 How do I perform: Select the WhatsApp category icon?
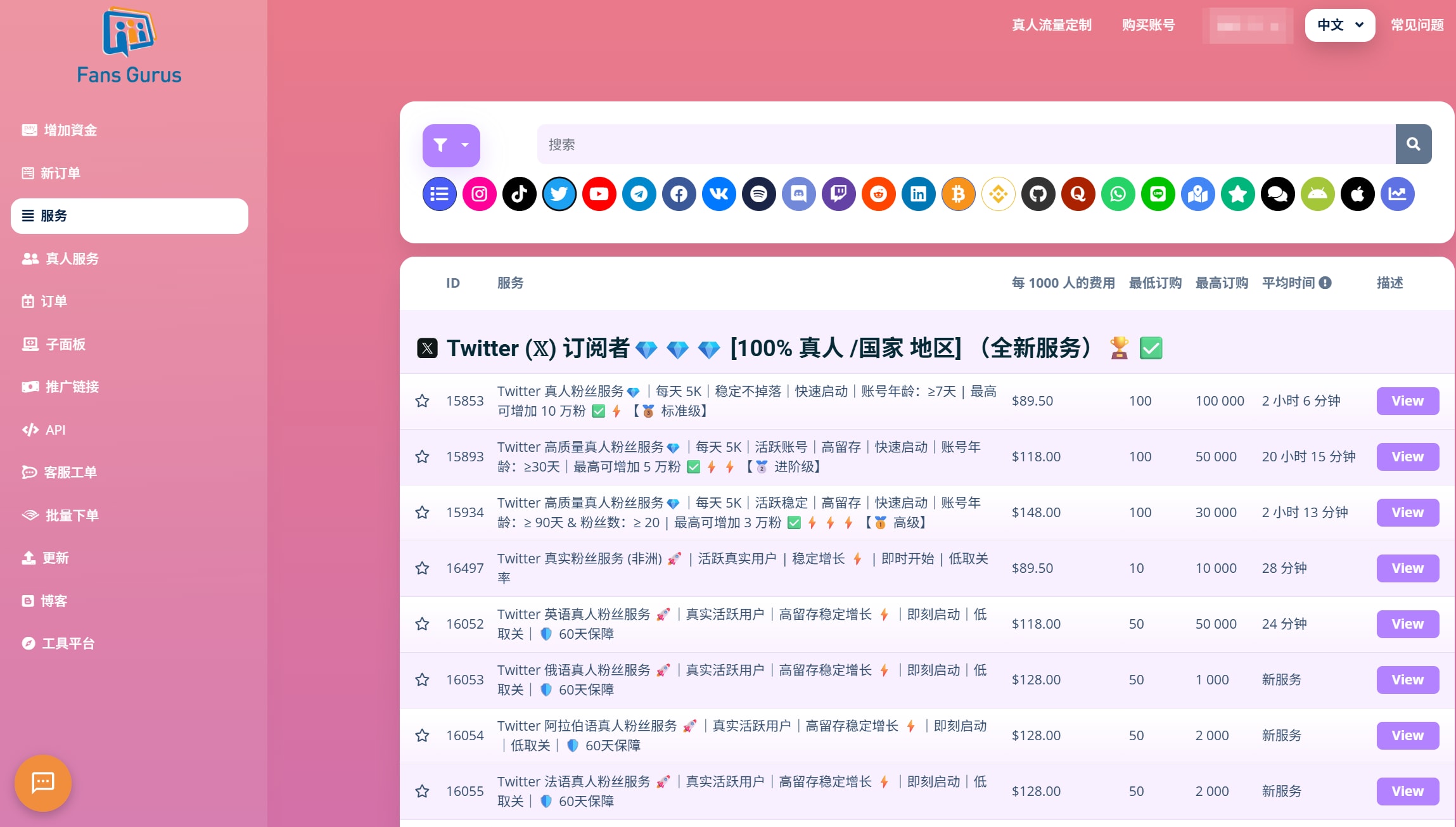tap(1118, 194)
